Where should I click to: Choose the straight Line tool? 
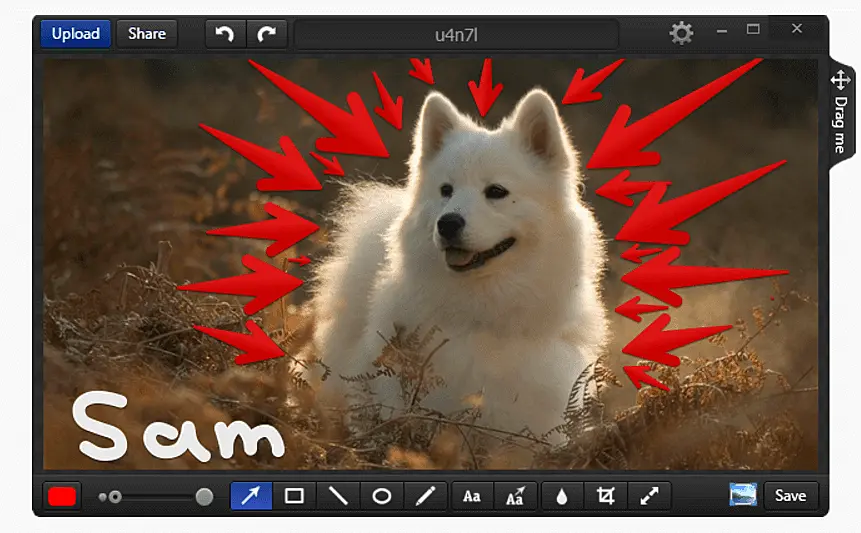point(338,496)
